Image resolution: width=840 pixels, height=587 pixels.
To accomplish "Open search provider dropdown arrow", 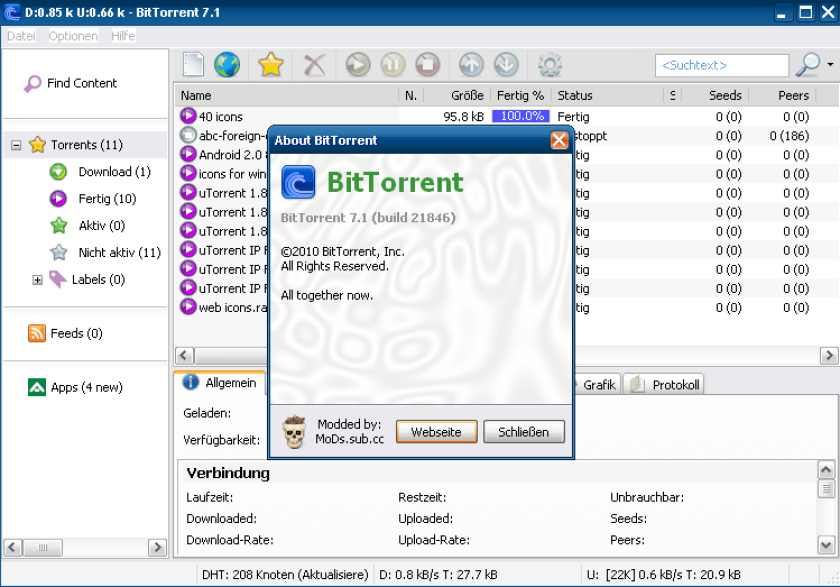I will click(830, 65).
